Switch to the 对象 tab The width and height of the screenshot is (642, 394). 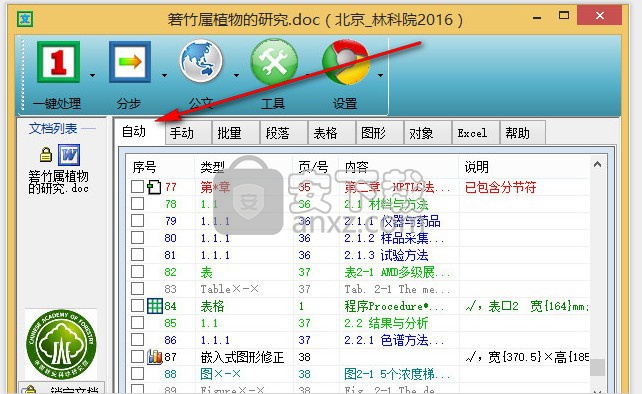(427, 133)
